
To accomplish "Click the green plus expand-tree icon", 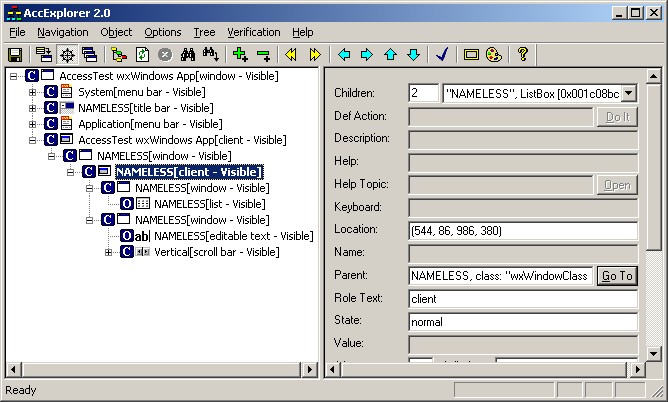I will point(239,54).
